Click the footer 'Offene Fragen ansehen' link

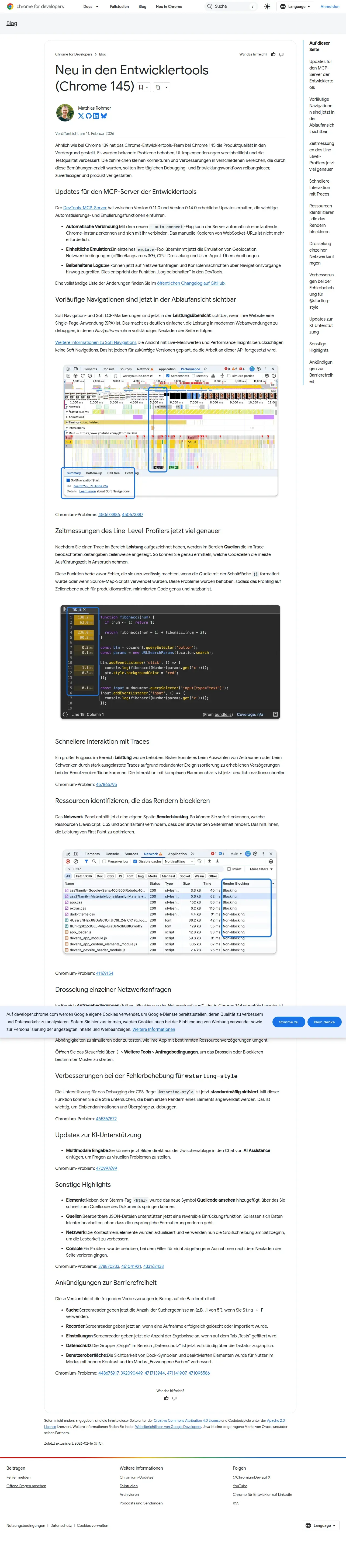tap(26, 1486)
